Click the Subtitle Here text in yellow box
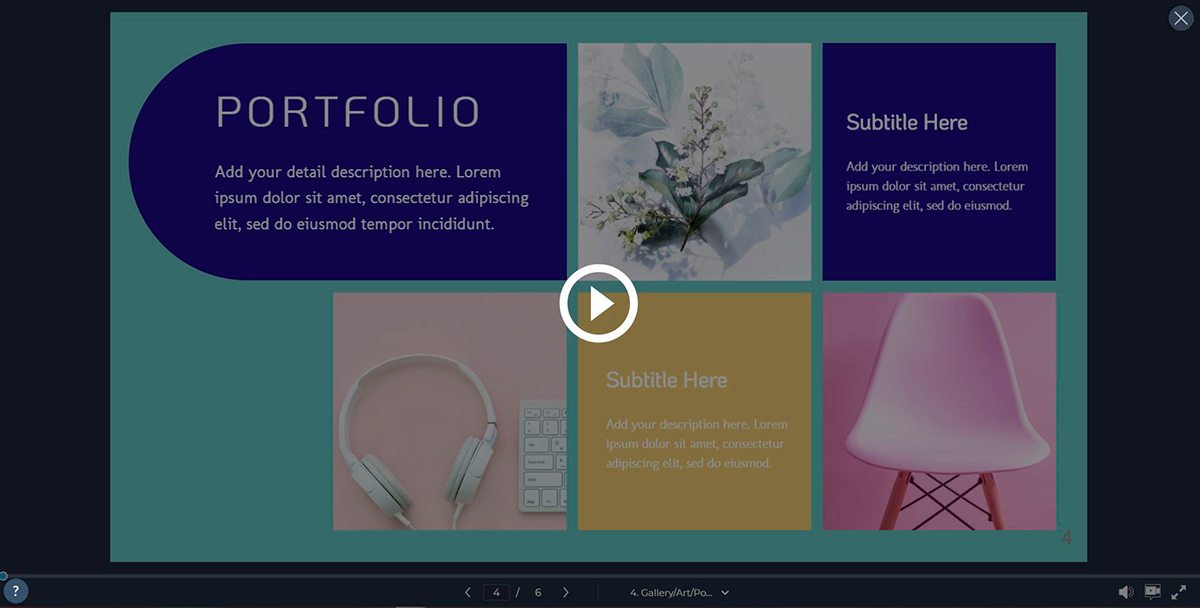This screenshot has width=1200, height=608. pos(666,380)
